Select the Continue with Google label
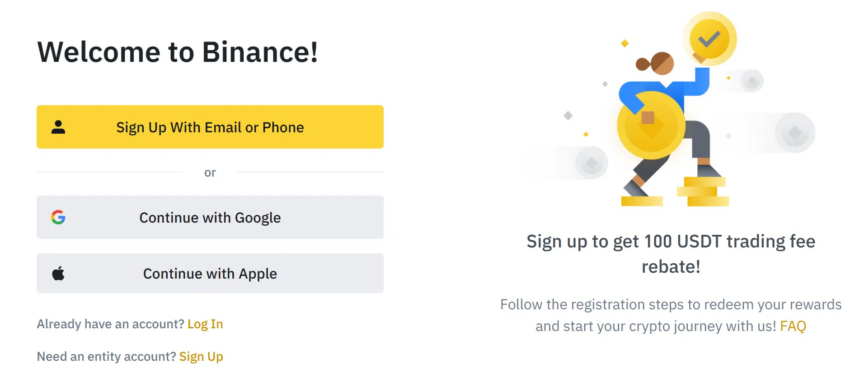The width and height of the screenshot is (850, 368). (x=210, y=218)
